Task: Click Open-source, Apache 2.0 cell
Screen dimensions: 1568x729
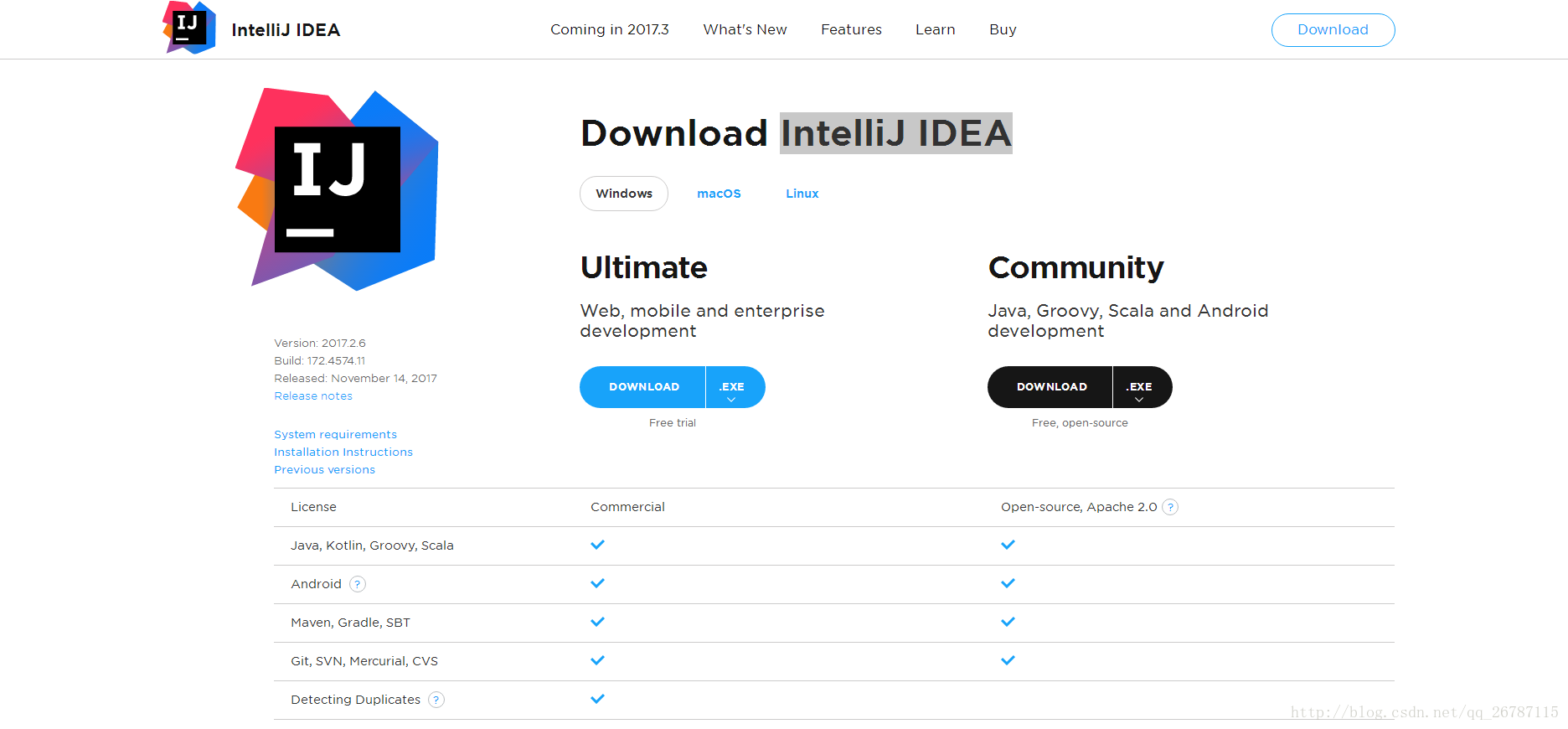Action: (1079, 507)
